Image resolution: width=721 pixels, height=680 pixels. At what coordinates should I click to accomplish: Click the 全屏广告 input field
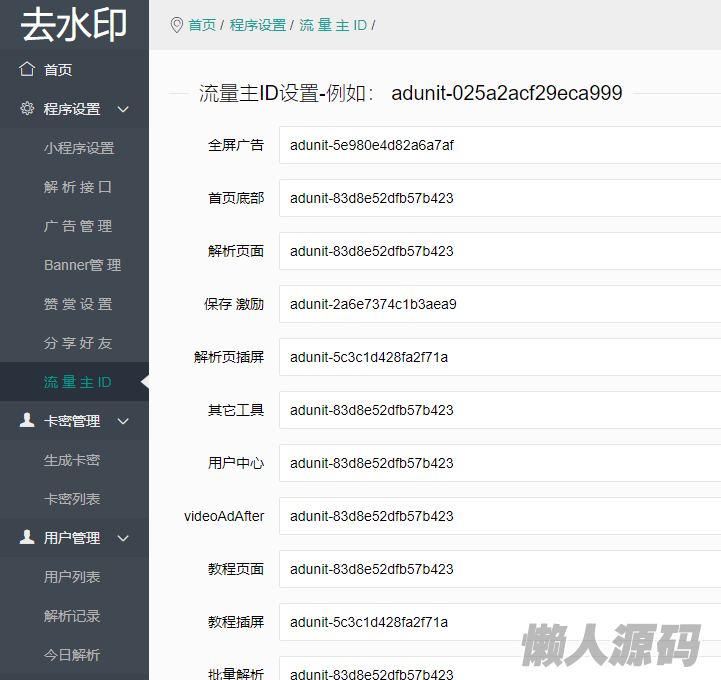pos(500,145)
